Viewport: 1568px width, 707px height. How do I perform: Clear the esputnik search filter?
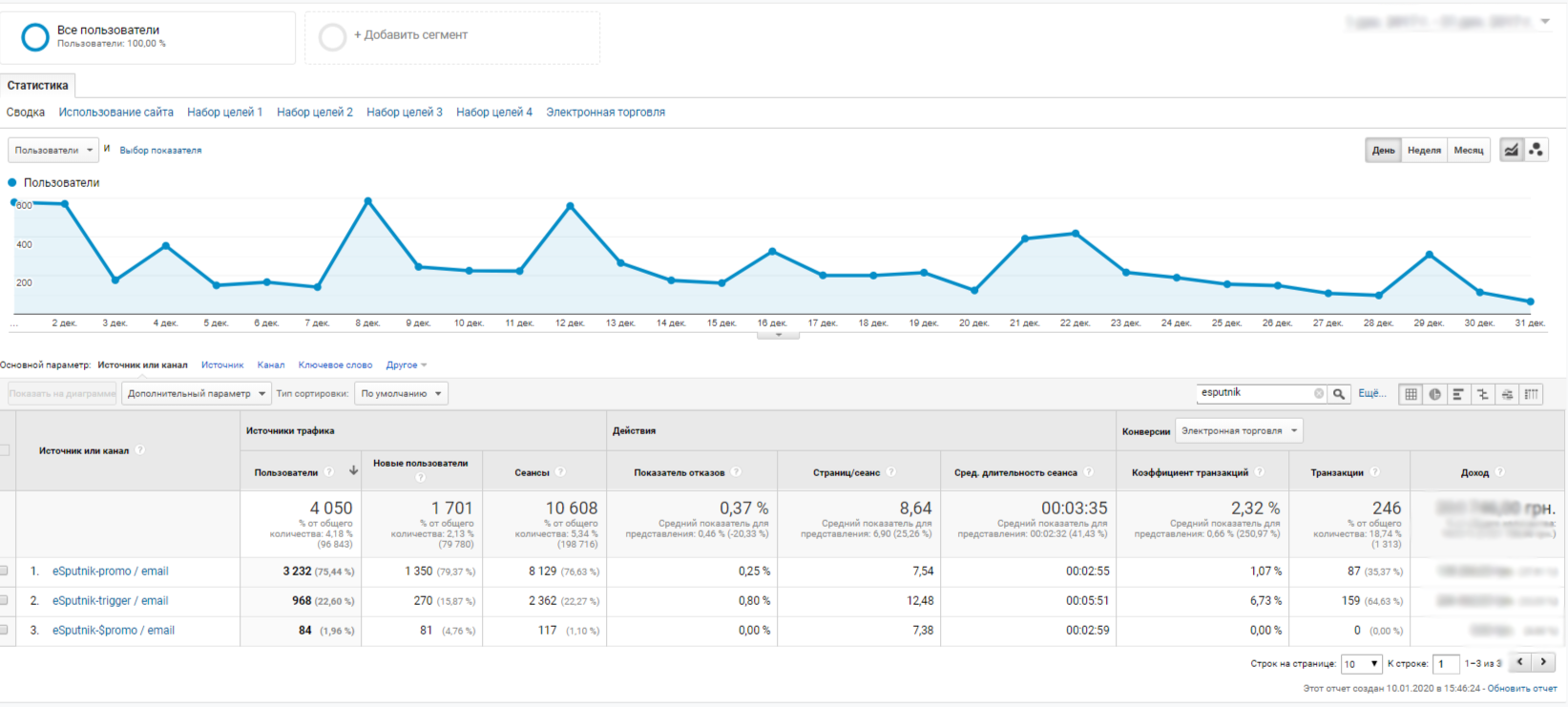pos(1318,394)
